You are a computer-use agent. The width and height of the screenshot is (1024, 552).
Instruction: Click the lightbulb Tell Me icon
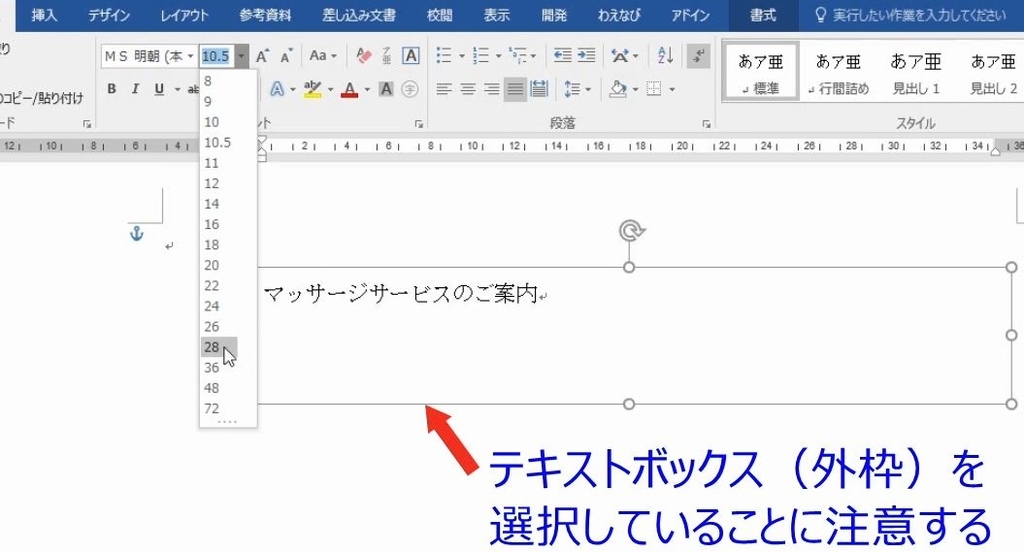pos(821,15)
